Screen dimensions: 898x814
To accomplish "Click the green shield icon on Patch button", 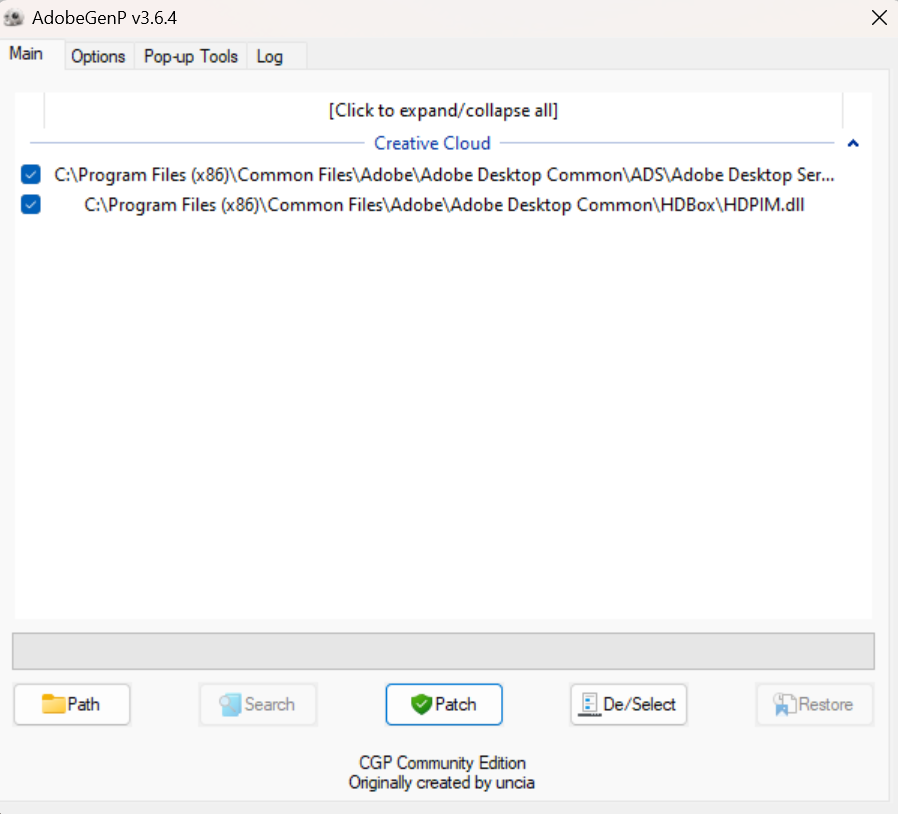I will pyautogui.click(x=421, y=704).
